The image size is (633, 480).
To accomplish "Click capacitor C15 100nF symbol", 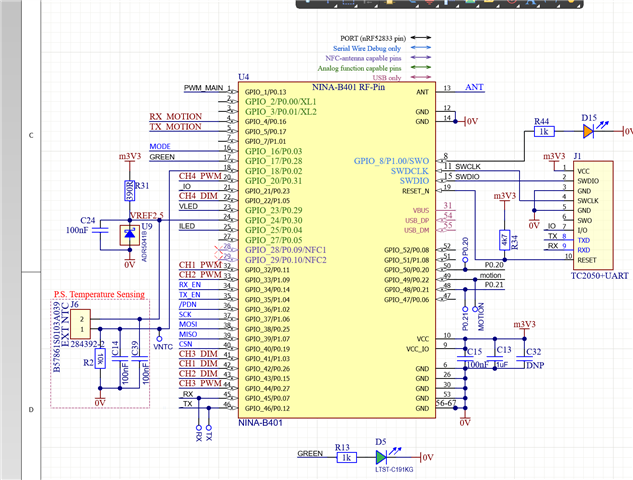I will pyautogui.click(x=465, y=358).
